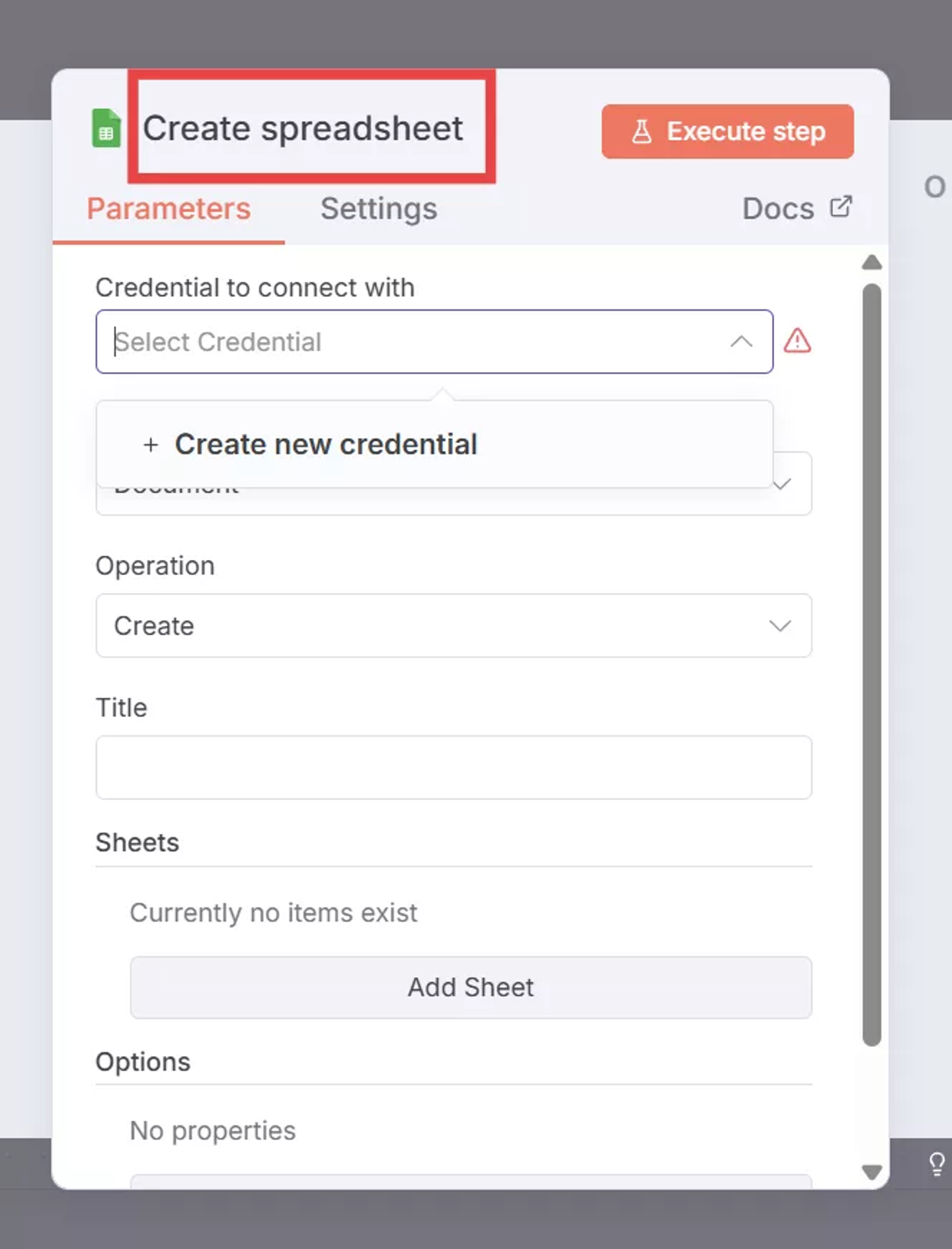Open the Docs link text

778,209
